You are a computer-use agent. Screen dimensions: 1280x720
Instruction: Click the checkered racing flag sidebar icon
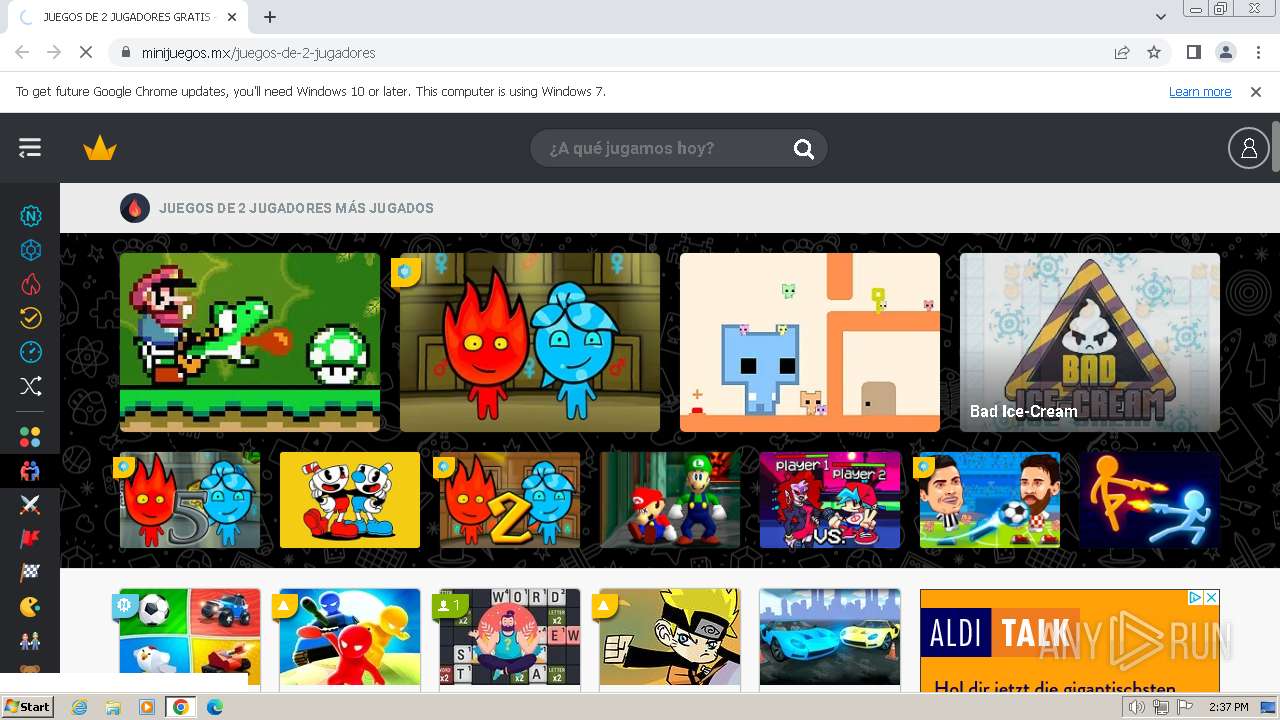[31, 573]
